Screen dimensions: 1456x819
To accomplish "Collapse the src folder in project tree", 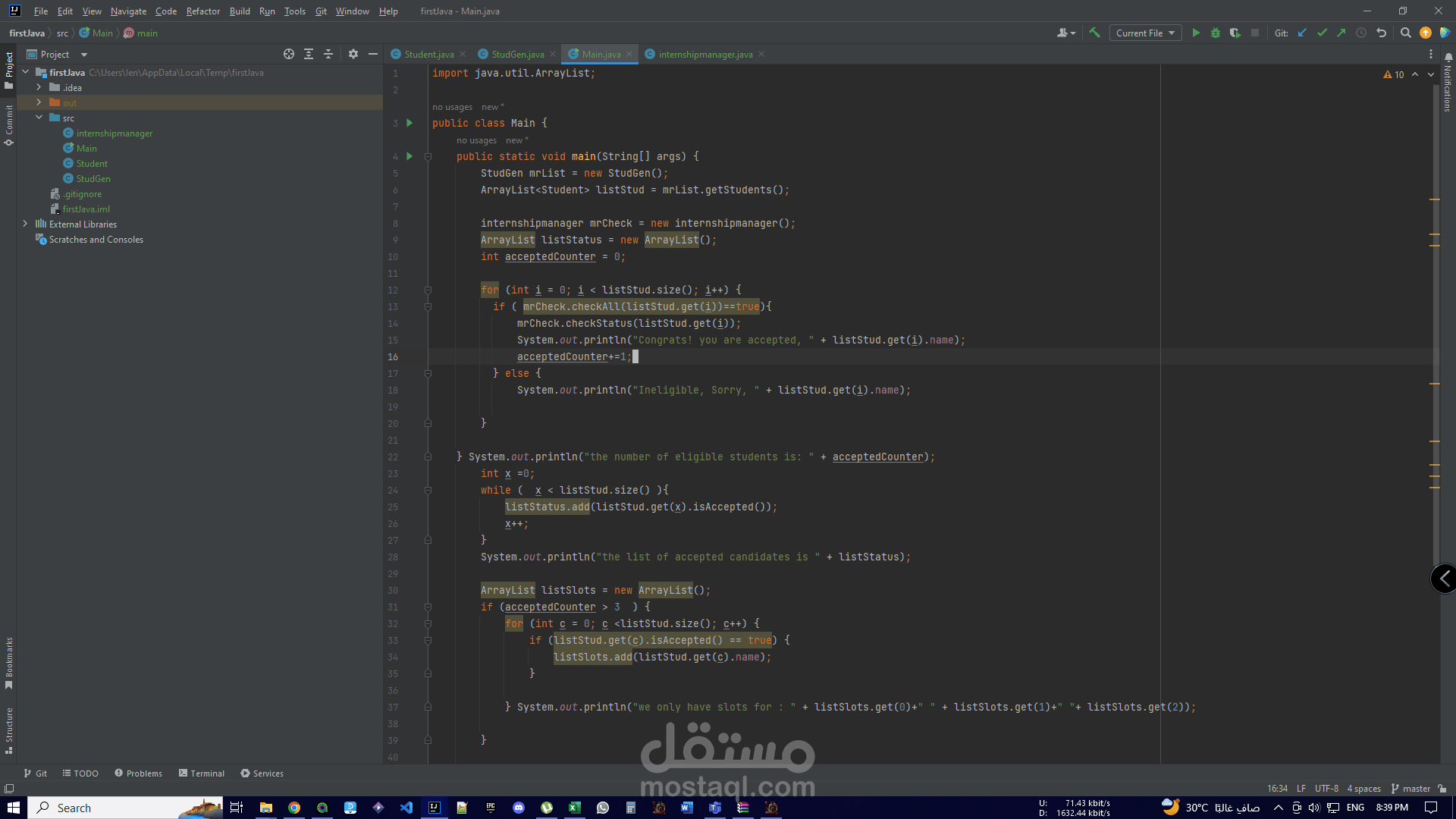I will point(39,118).
